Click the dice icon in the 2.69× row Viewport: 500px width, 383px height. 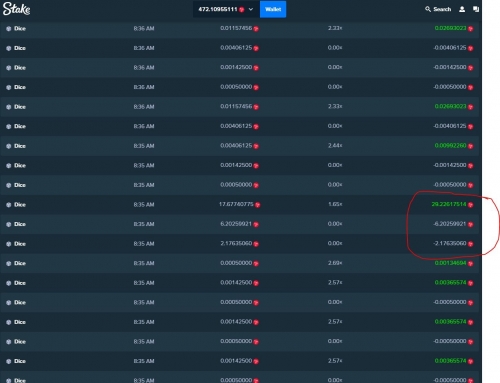coord(9,264)
